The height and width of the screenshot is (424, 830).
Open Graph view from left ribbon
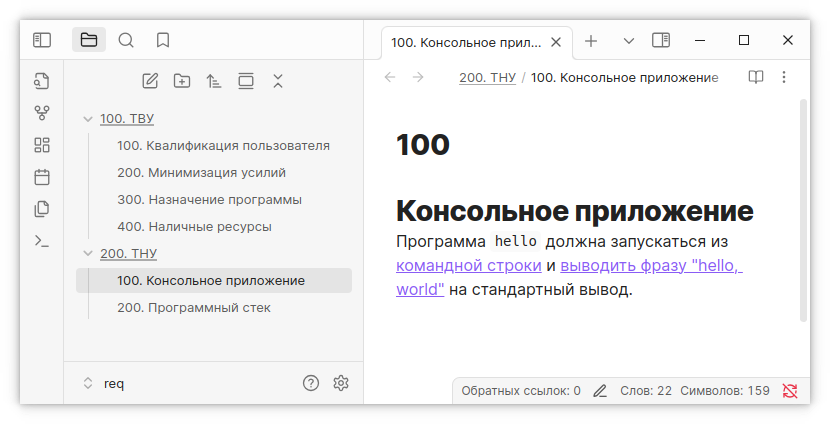[41, 113]
